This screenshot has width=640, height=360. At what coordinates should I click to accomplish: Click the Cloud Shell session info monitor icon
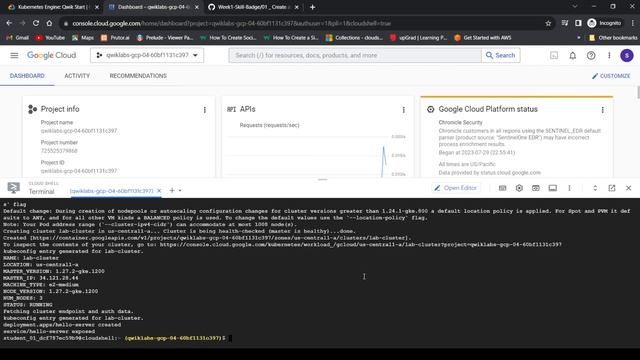coord(553,188)
